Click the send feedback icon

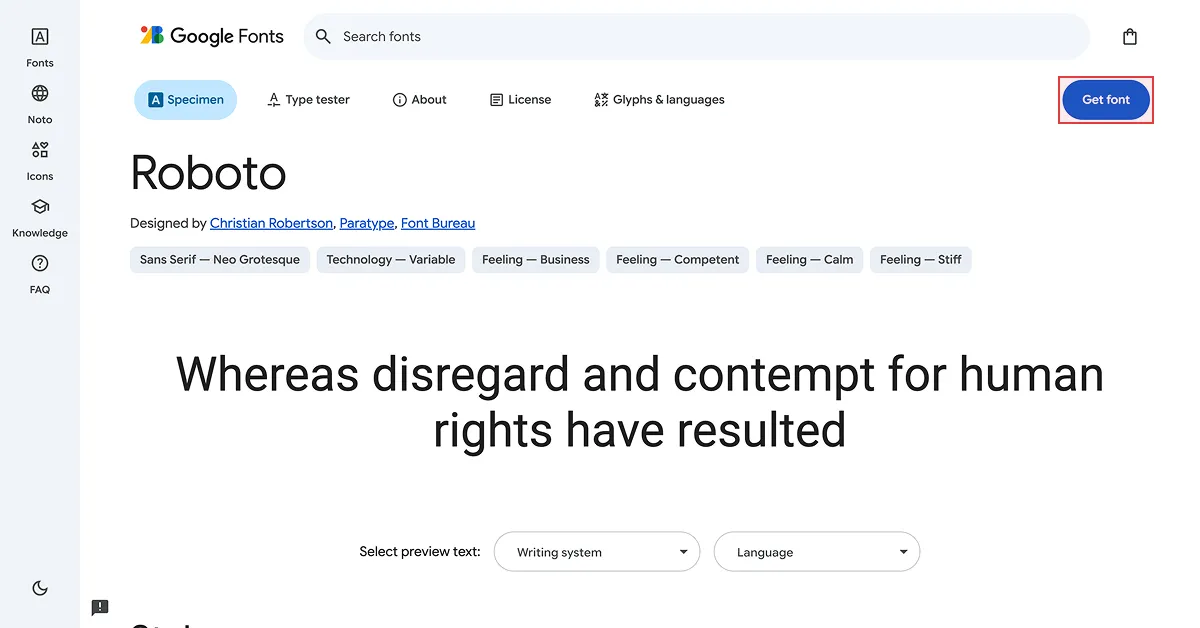click(x=100, y=607)
